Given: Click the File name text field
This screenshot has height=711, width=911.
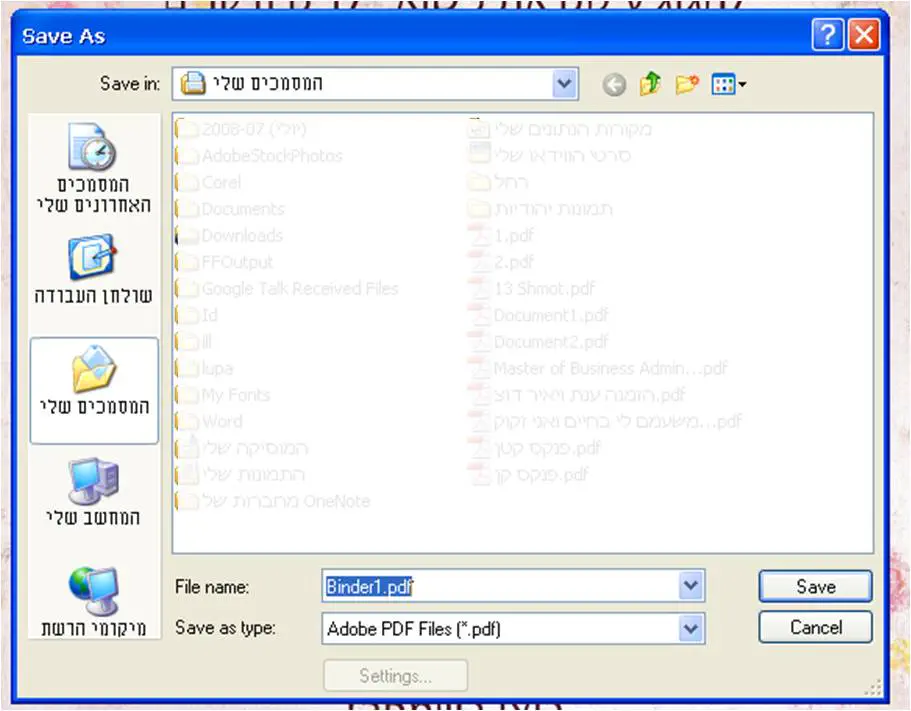Looking at the screenshot, I should (500, 587).
